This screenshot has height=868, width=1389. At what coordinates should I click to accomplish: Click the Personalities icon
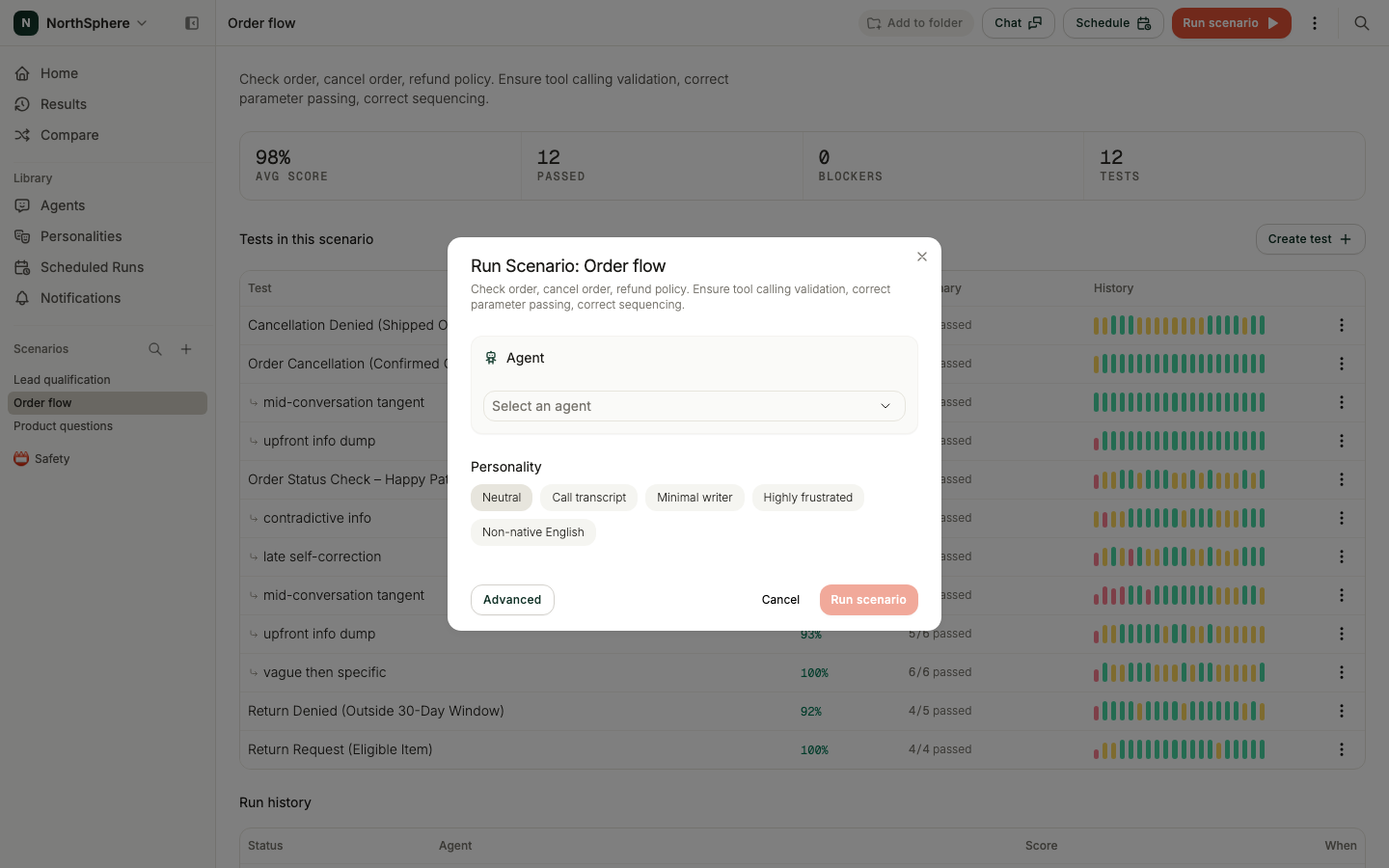click(x=22, y=236)
